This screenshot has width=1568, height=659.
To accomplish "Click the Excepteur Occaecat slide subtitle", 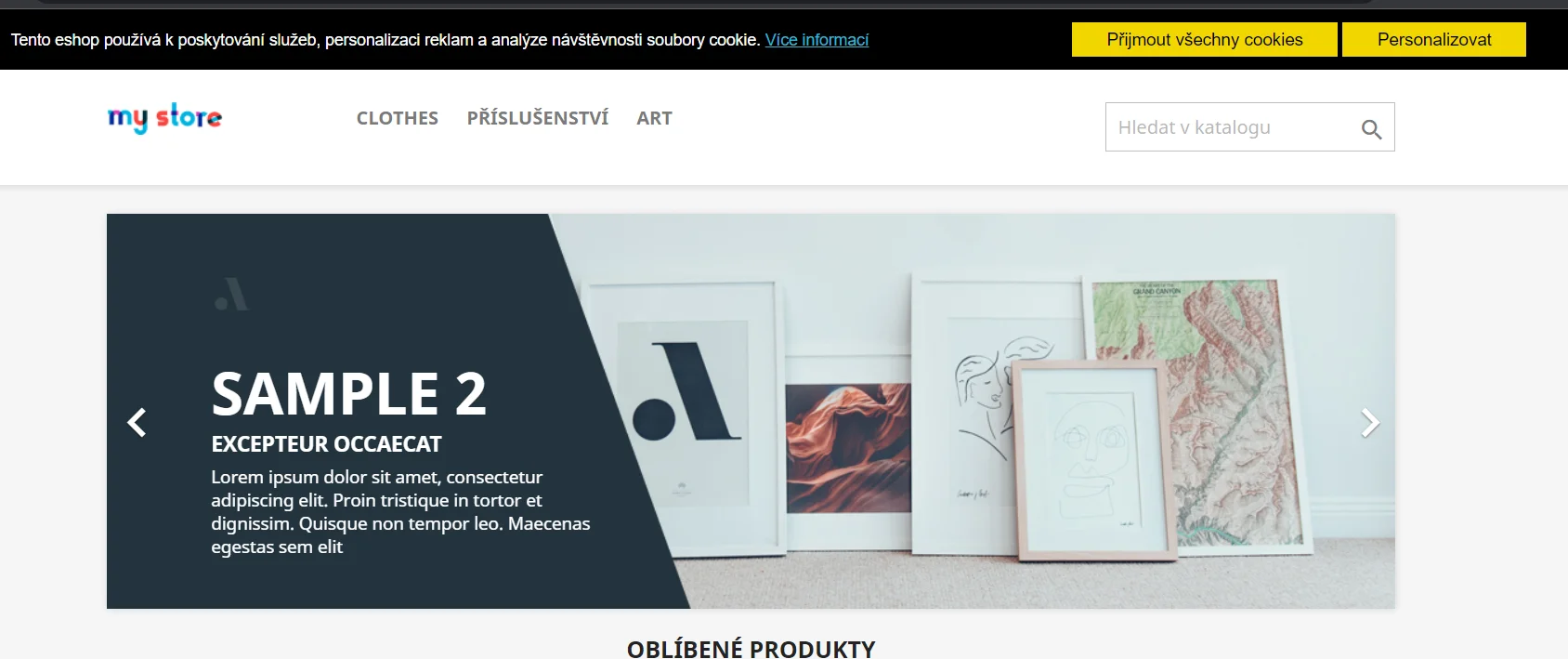I will click(x=326, y=444).
